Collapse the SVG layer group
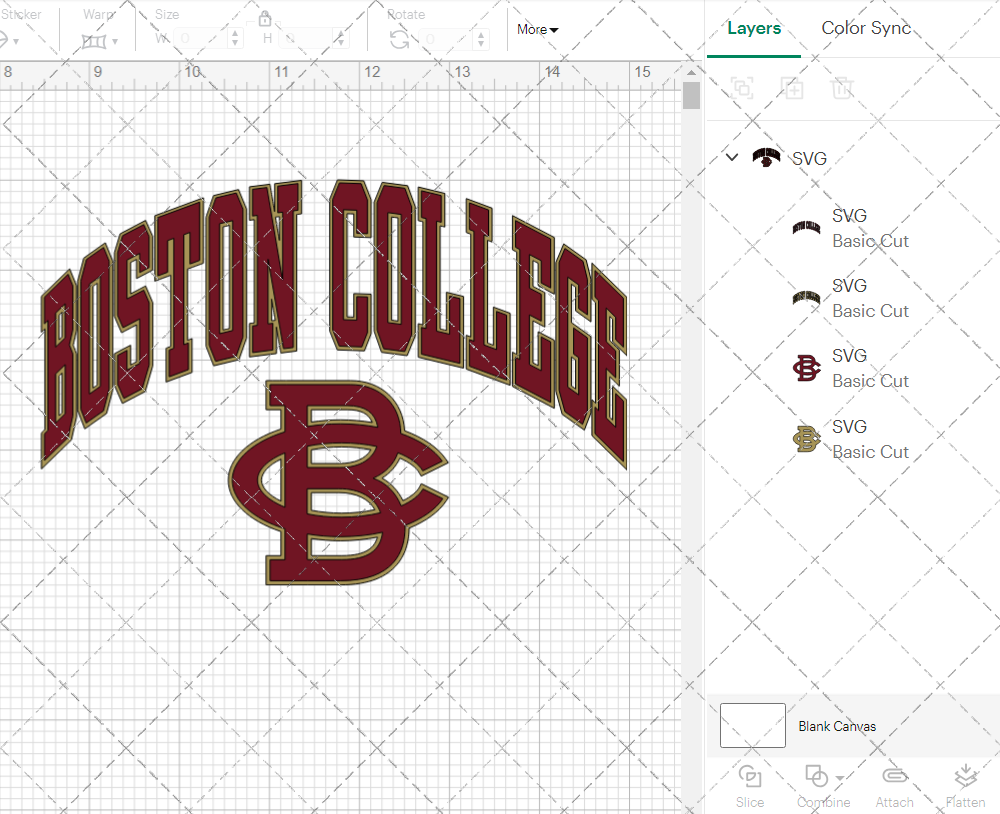 click(x=731, y=157)
